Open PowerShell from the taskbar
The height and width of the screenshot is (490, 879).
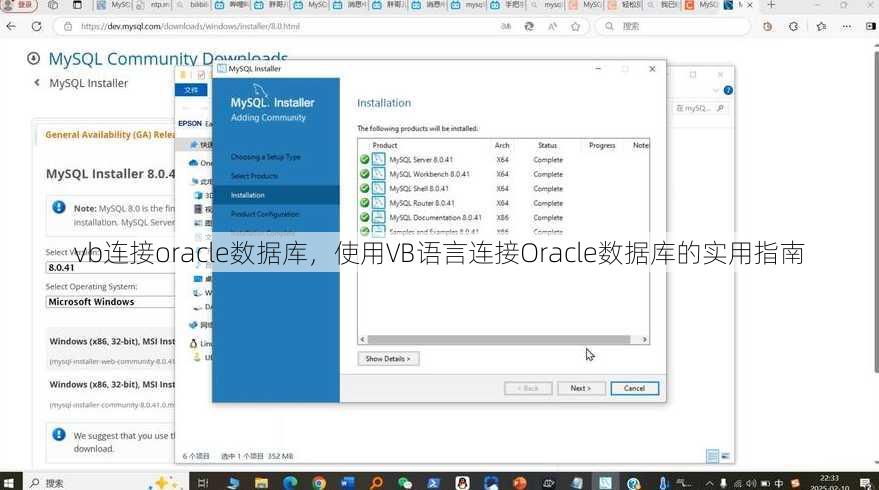click(433, 483)
